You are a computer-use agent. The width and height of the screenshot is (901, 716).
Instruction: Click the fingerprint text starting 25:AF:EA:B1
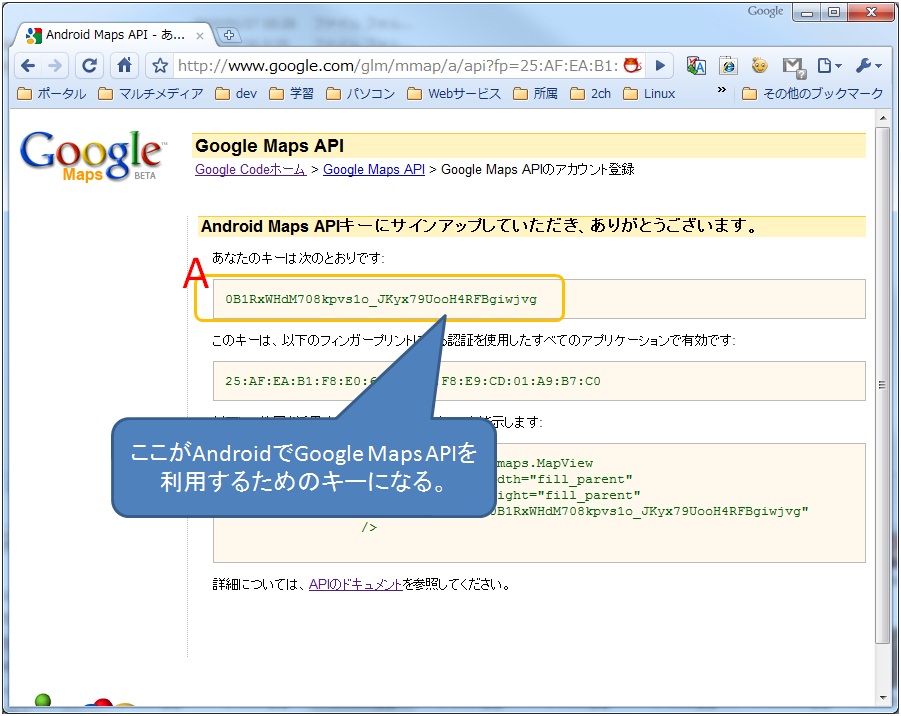[413, 381]
